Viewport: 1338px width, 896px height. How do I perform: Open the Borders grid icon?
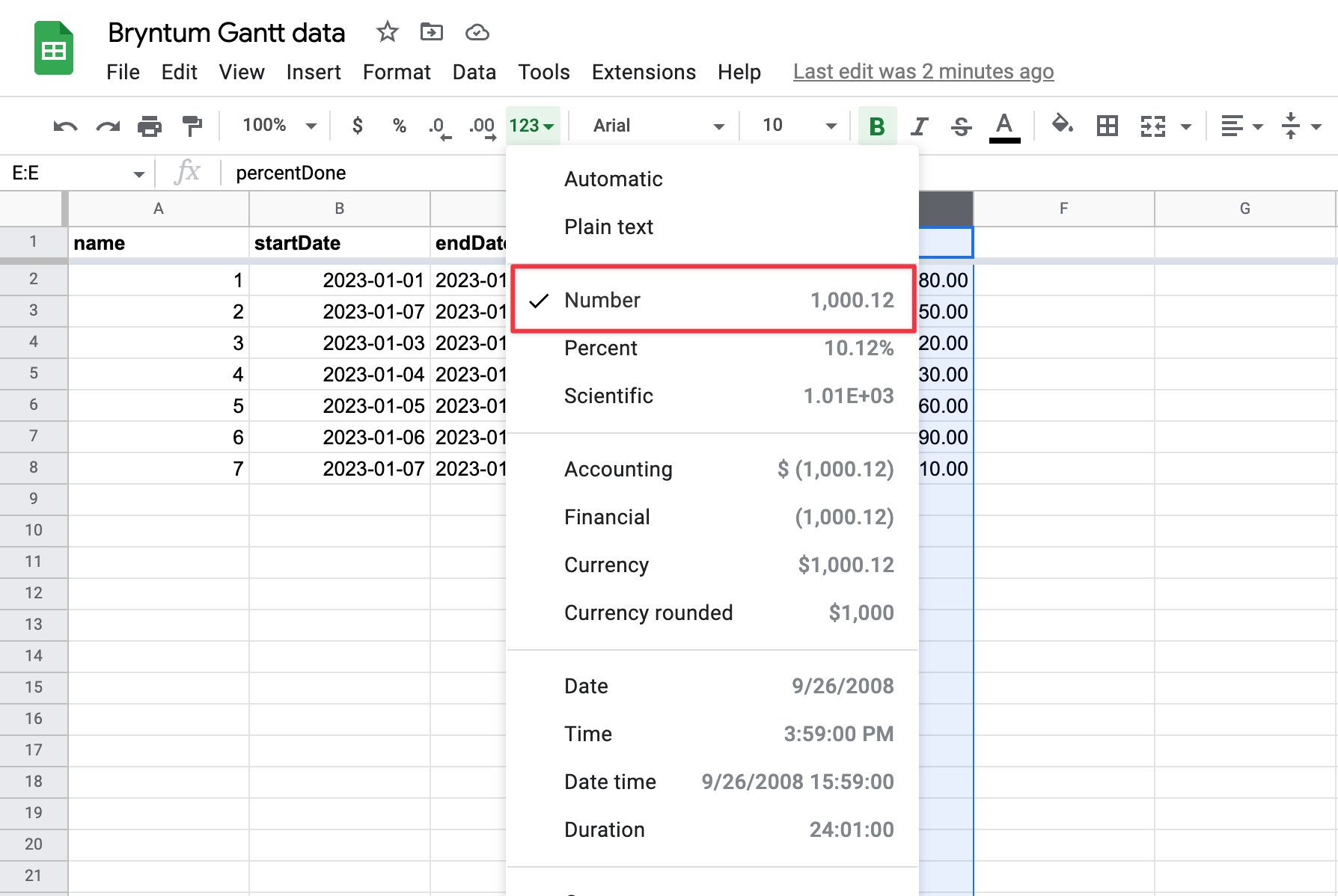point(1107,126)
